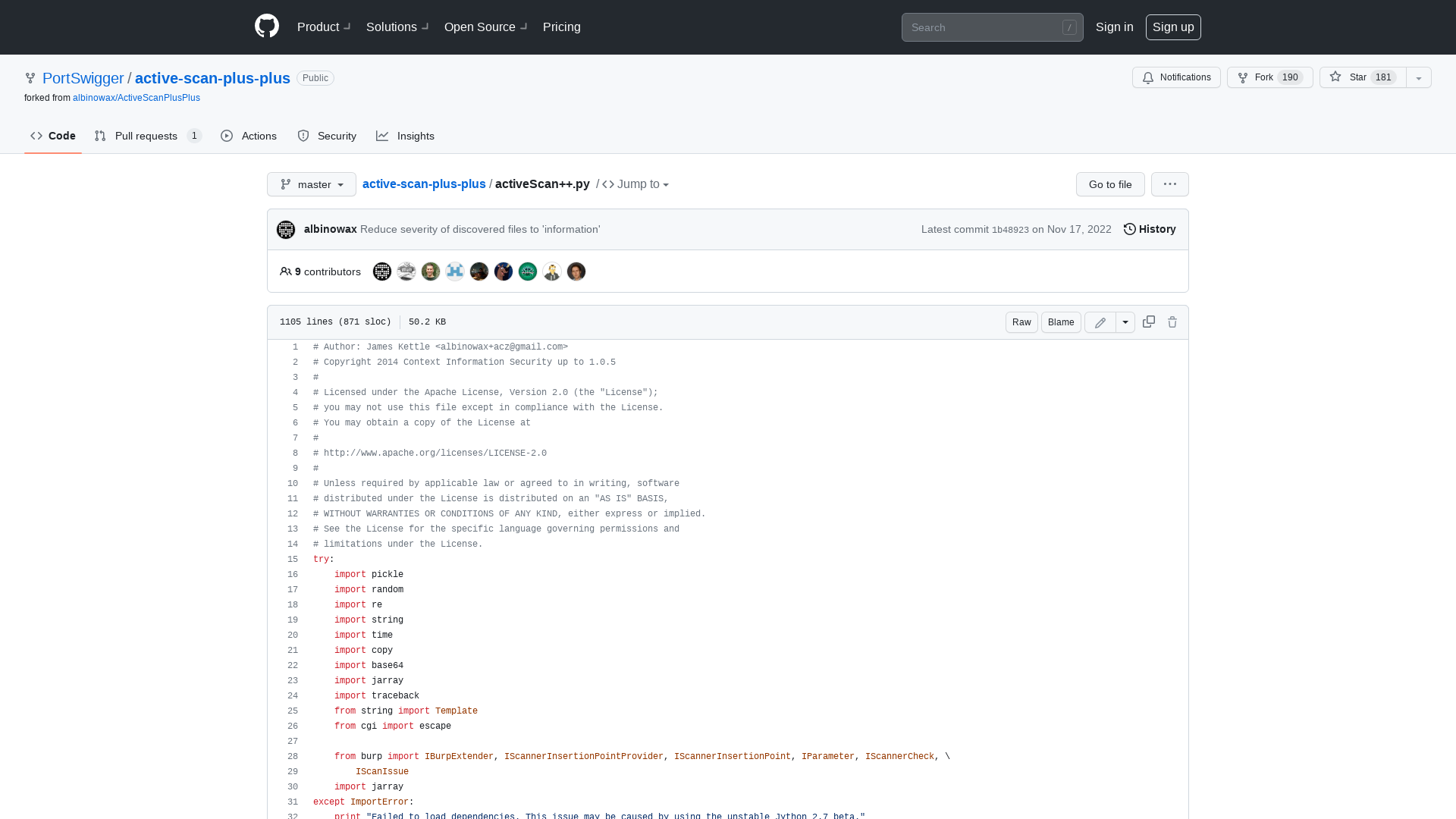Switch to the Pull requests tab
This screenshot has height=819, width=1456.
coord(148,136)
